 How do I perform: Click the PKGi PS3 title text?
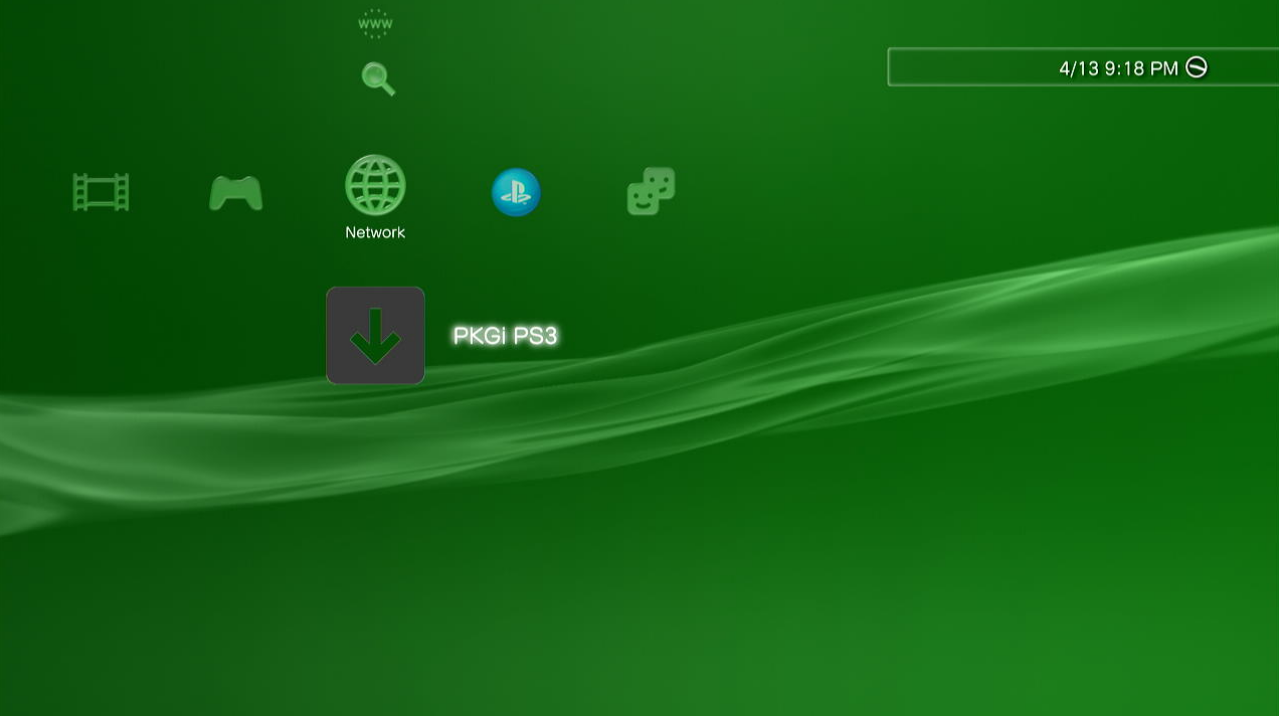pos(505,336)
